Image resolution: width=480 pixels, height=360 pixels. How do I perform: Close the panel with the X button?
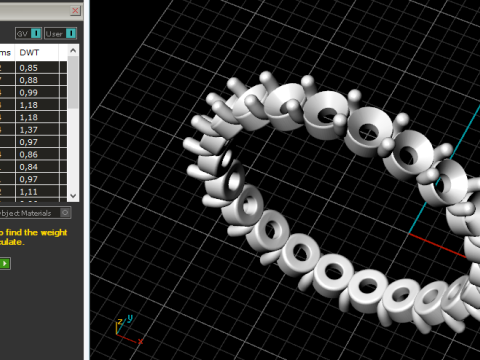pyautogui.click(x=75, y=11)
